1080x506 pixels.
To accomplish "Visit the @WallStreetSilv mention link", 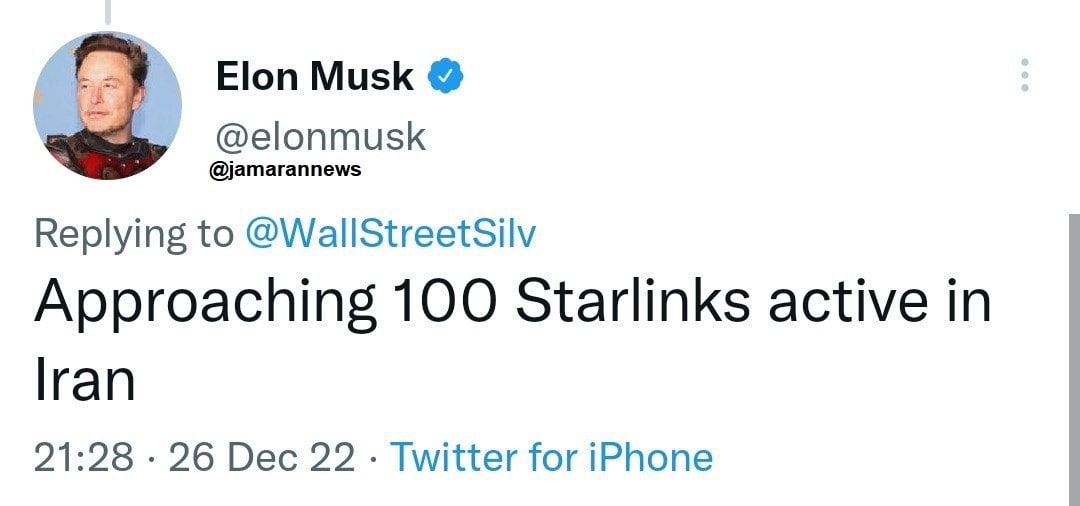I will 390,234.
